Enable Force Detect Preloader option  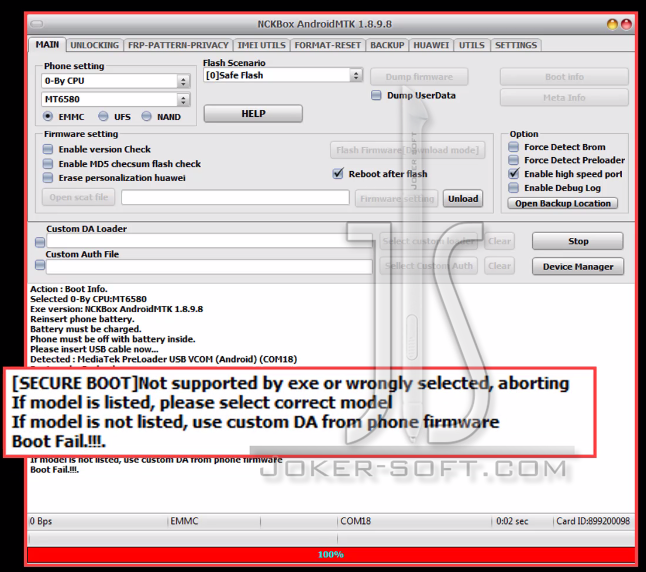pyautogui.click(x=513, y=160)
